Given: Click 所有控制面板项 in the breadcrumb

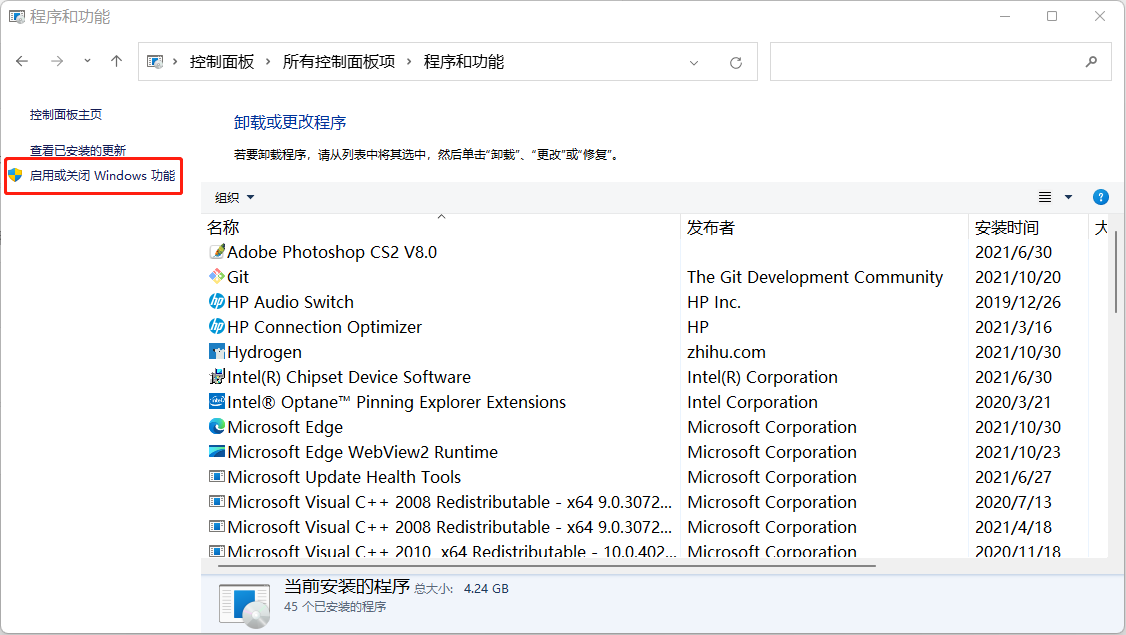Looking at the screenshot, I should pyautogui.click(x=339, y=62).
